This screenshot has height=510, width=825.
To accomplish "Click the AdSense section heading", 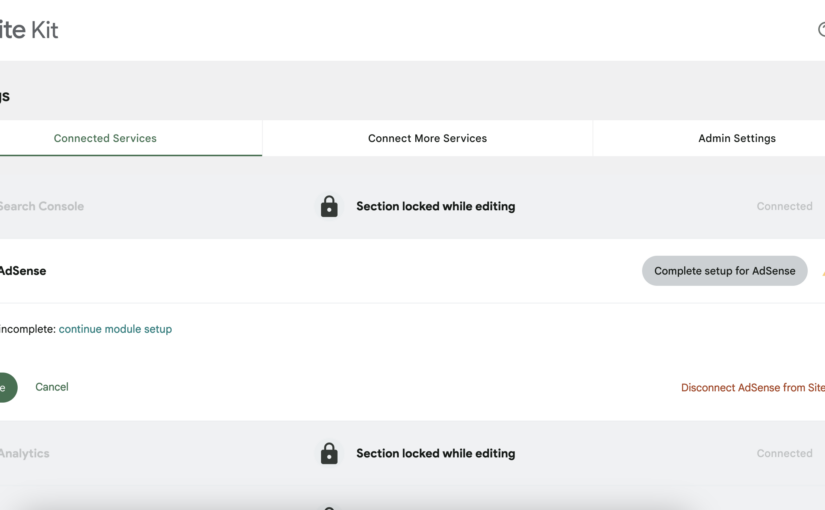I will point(22,271).
